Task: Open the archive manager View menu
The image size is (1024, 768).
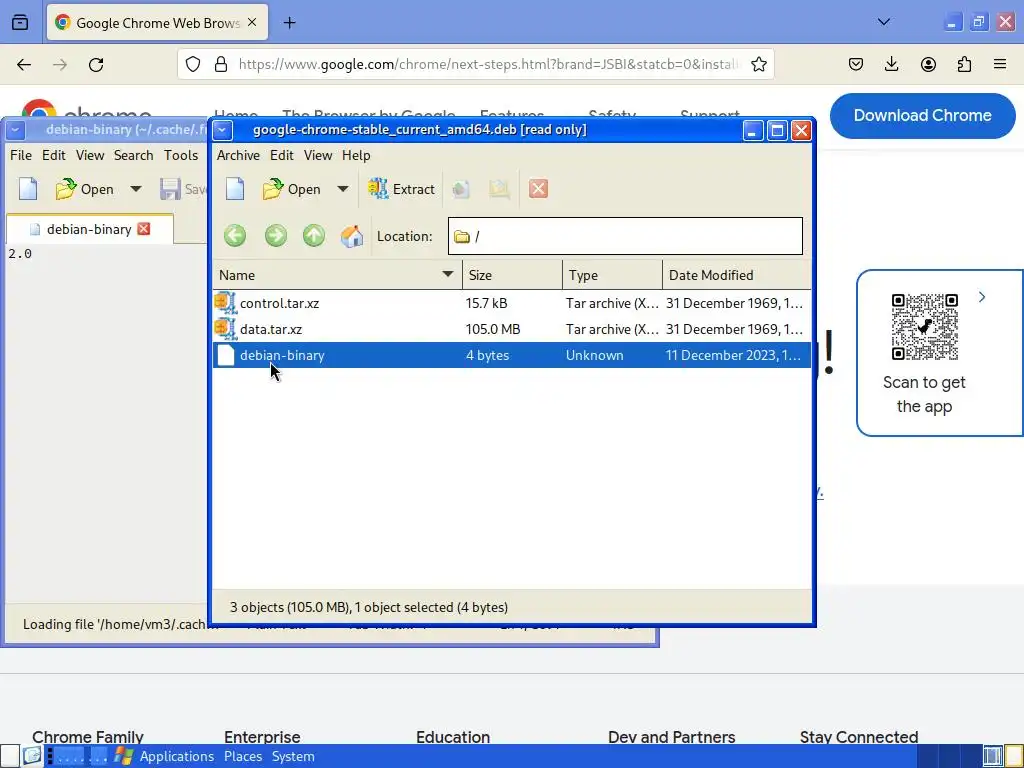Action: pyautogui.click(x=318, y=155)
